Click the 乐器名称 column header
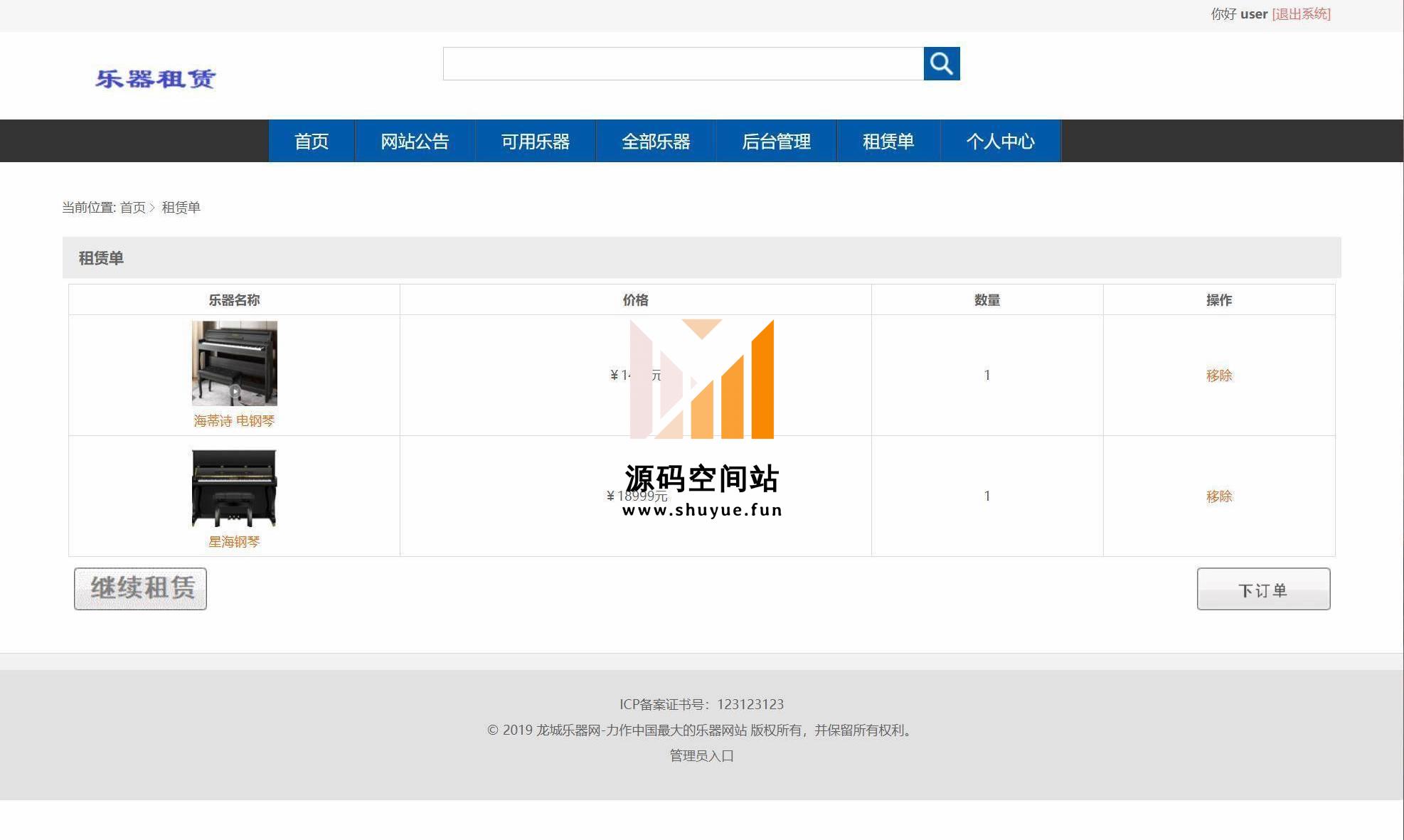Screen dimensions: 1404x840 (x=234, y=300)
